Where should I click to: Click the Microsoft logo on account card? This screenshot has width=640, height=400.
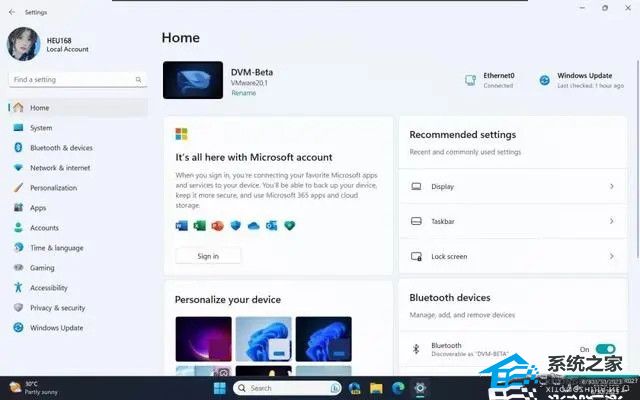click(x=181, y=134)
